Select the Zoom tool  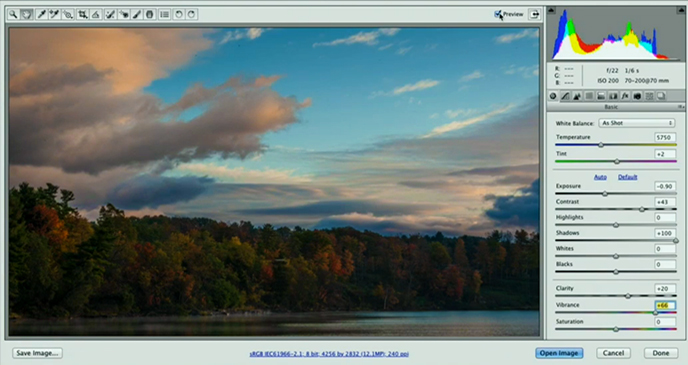14,14
